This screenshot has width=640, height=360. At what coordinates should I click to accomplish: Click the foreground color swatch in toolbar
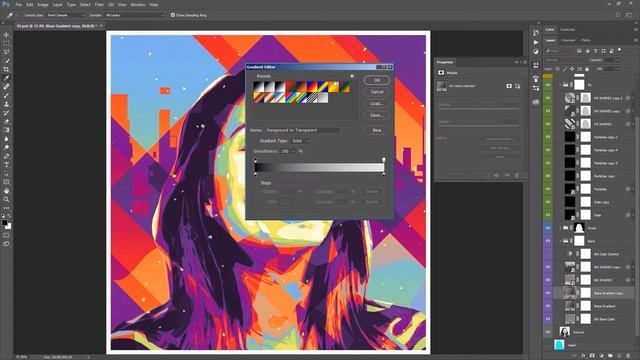tap(4, 222)
